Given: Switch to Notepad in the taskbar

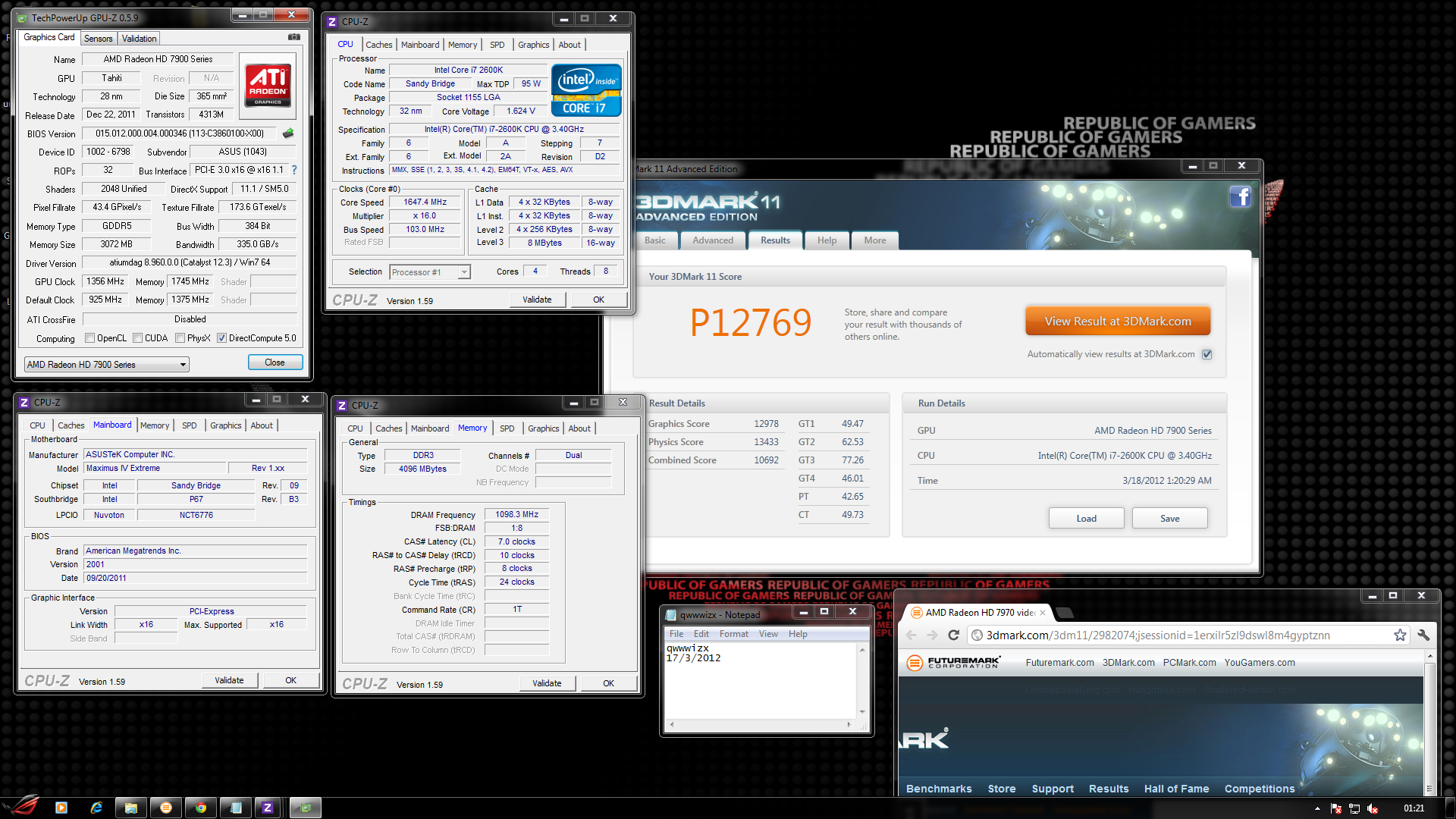Looking at the screenshot, I should 236,808.
